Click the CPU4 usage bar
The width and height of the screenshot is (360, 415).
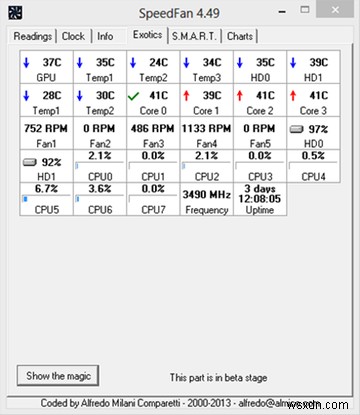tap(313, 165)
